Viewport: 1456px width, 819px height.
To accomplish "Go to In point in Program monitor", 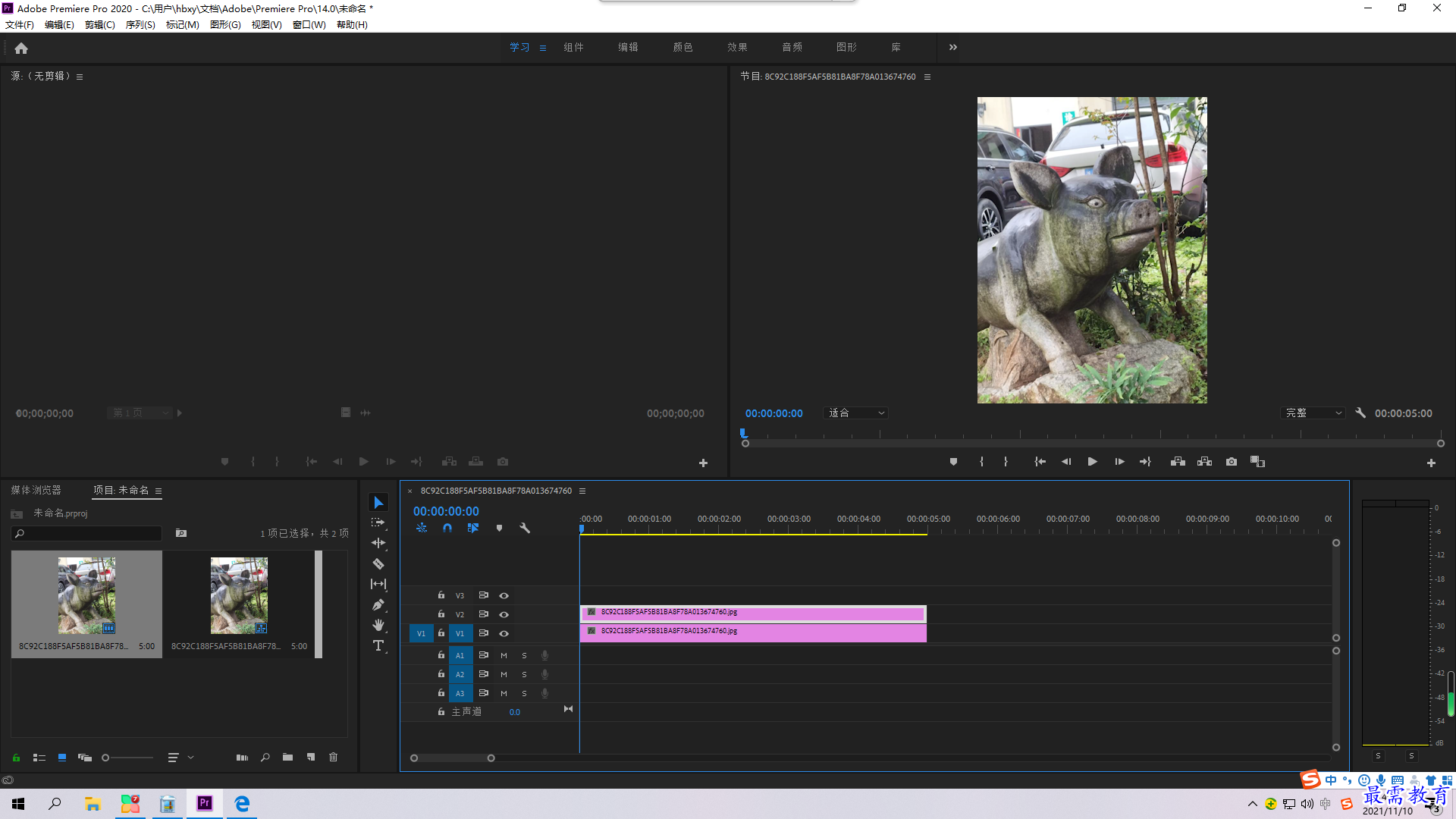I will coord(1040,462).
